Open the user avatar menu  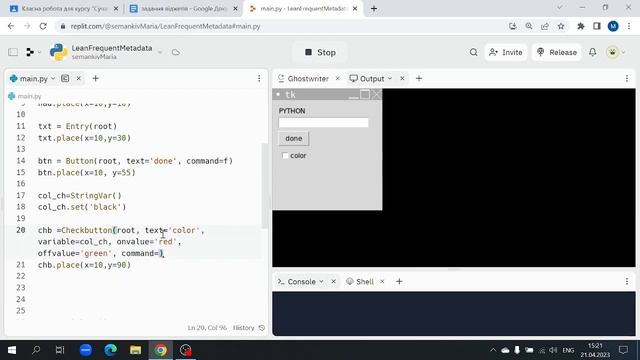[613, 52]
